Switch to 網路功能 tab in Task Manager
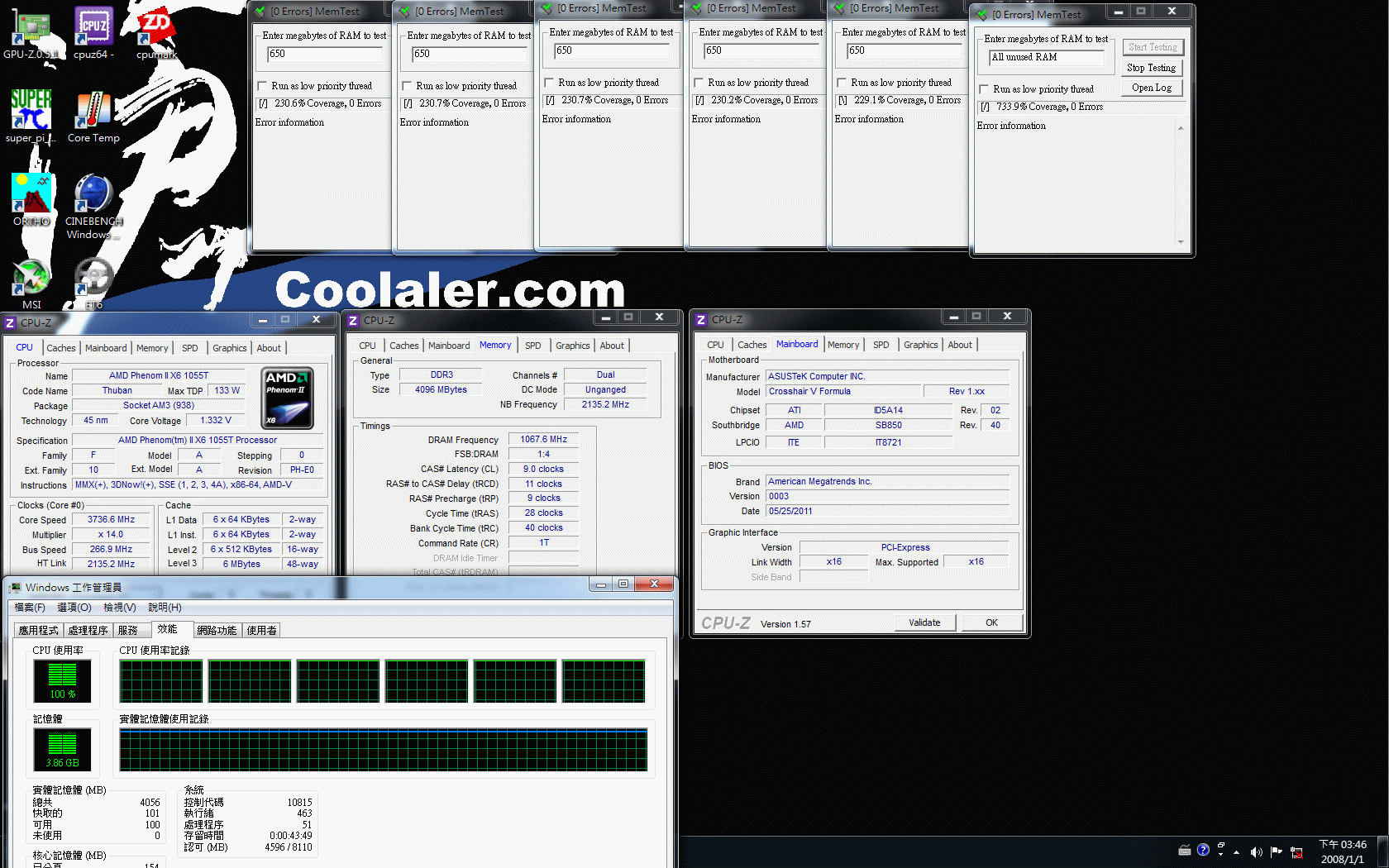The width and height of the screenshot is (1389, 868). [217, 630]
